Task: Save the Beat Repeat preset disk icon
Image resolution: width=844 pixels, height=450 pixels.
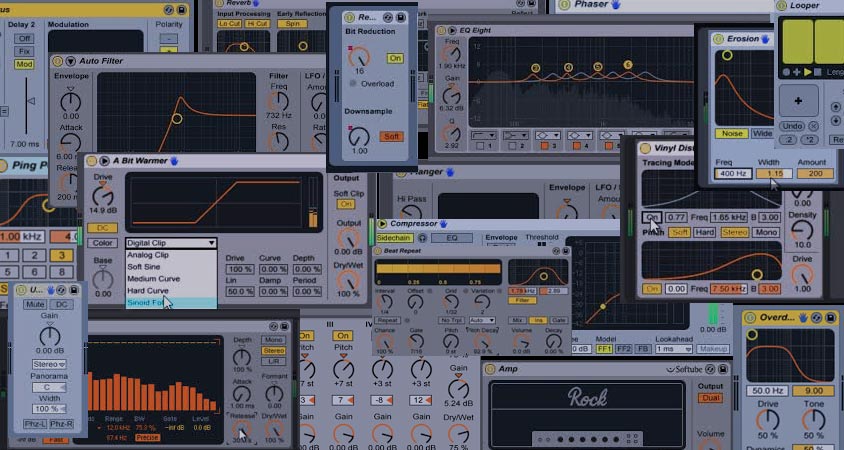Action: 566,251
